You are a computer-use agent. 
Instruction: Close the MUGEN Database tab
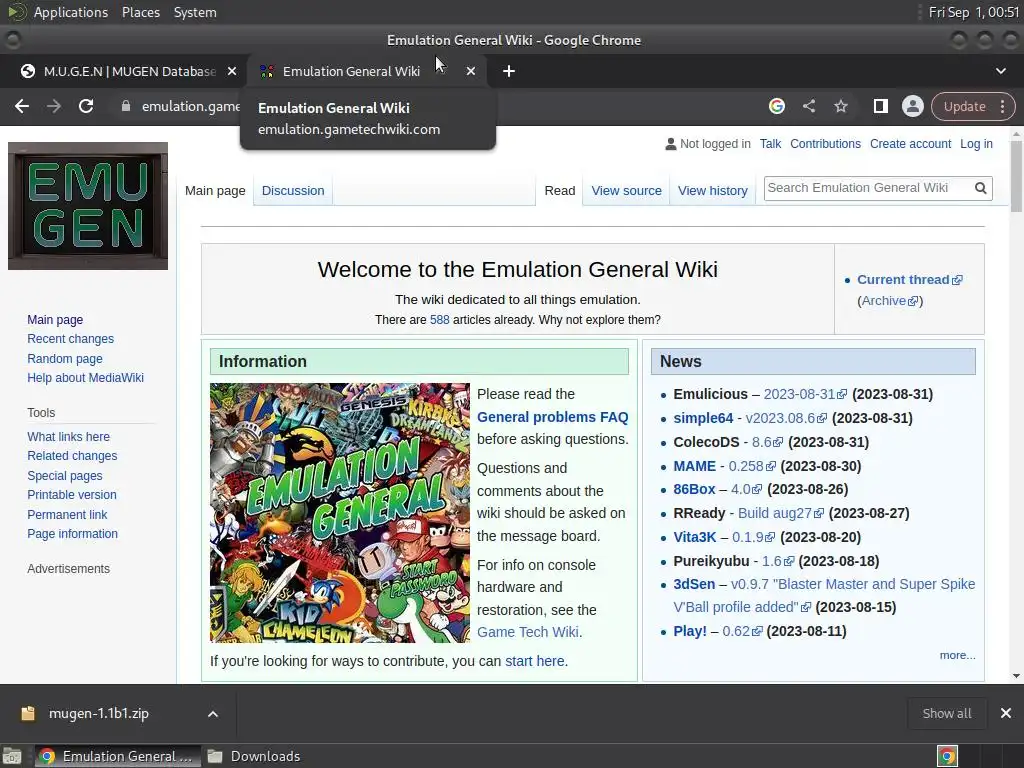click(x=232, y=71)
